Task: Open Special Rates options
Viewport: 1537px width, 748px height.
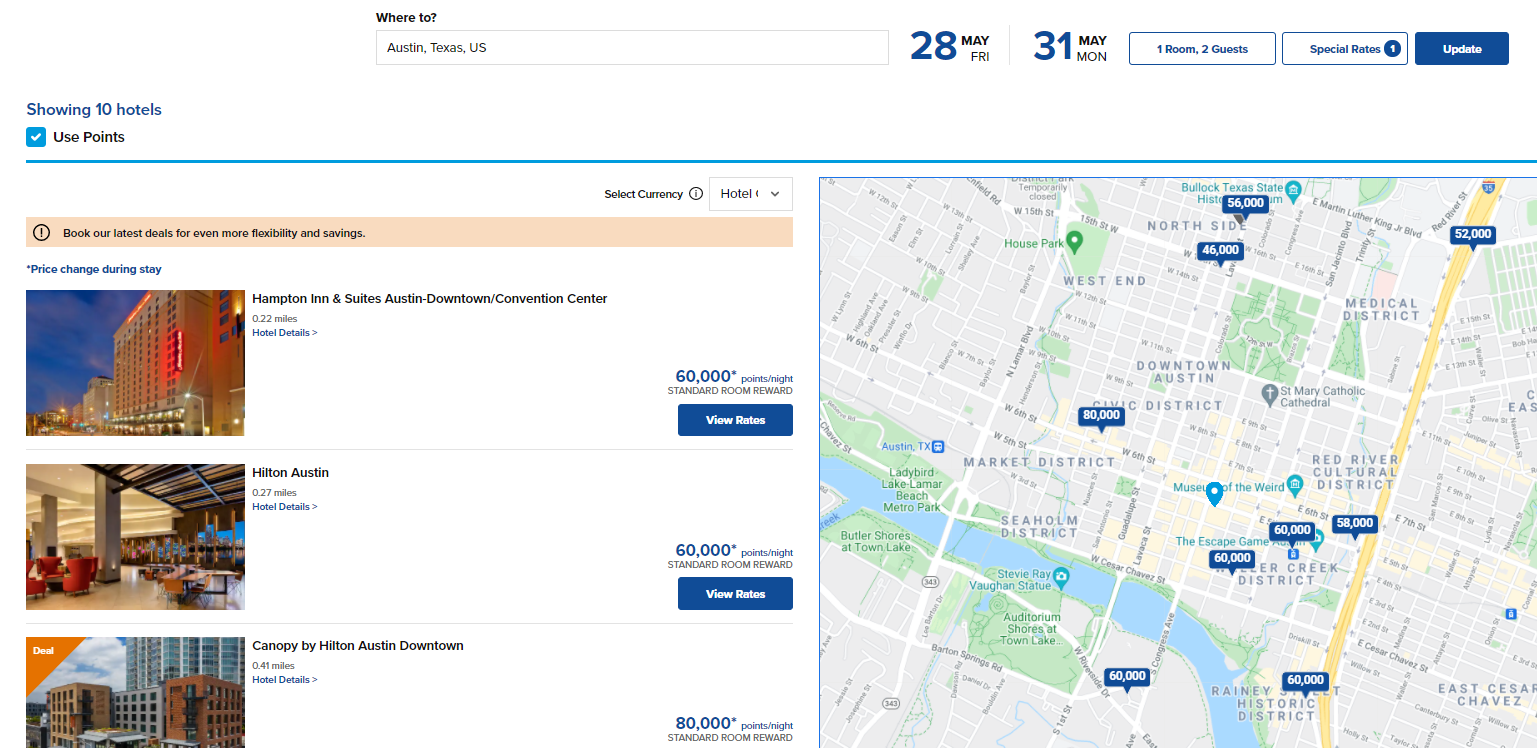Action: pyautogui.click(x=1344, y=49)
